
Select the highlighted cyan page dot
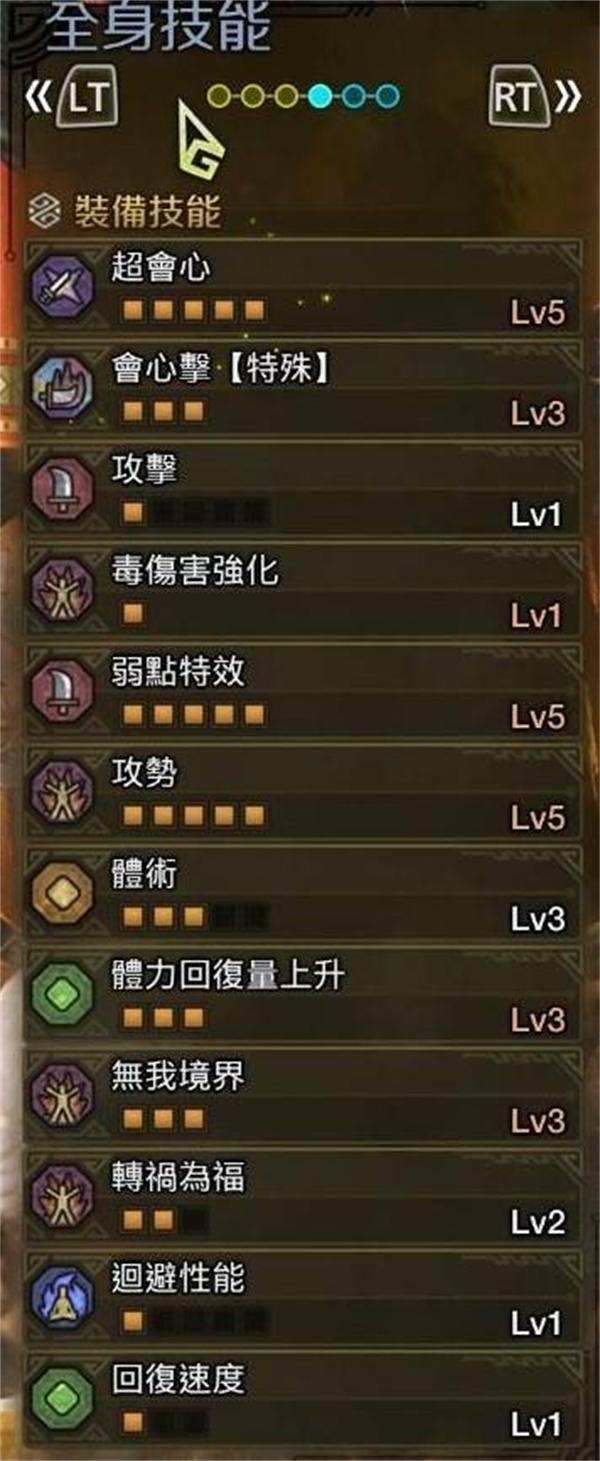tap(321, 96)
